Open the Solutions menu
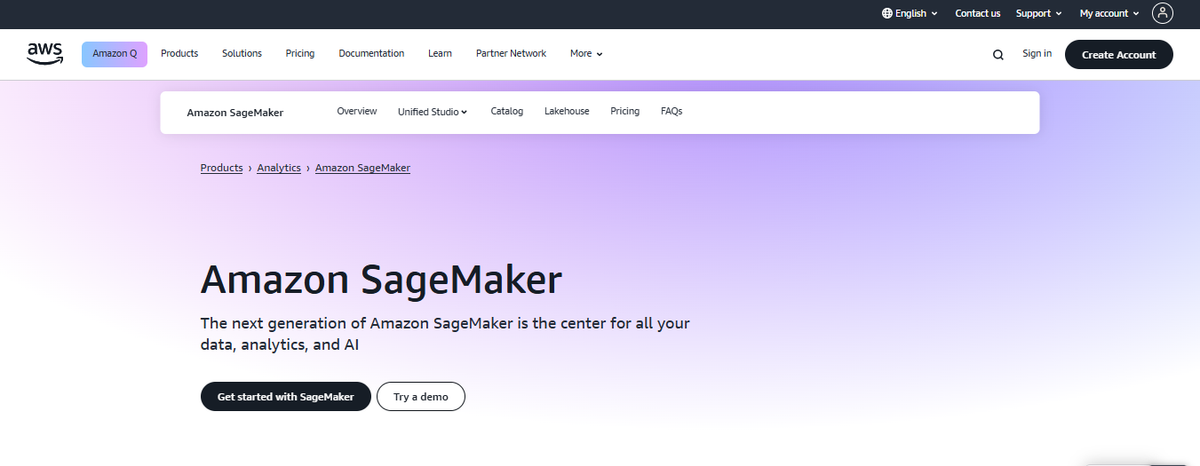The height and width of the screenshot is (466, 1200). point(242,54)
